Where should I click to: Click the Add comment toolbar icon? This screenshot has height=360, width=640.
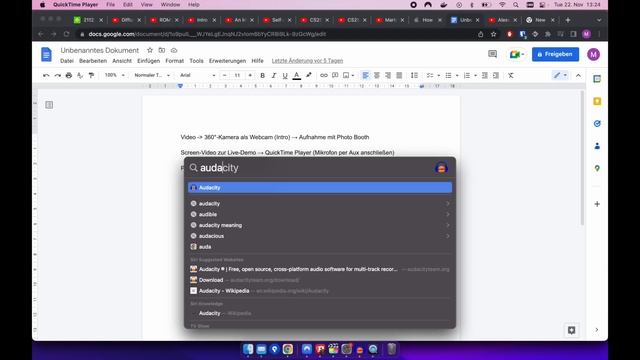(335, 76)
